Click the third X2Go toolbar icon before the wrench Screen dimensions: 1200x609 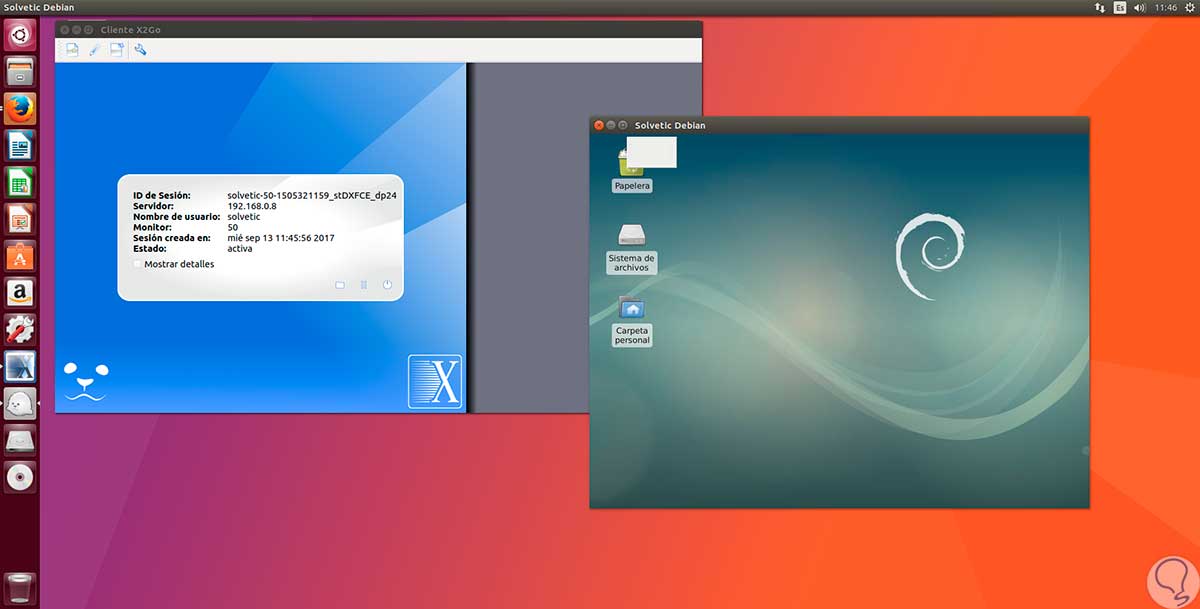(x=117, y=49)
